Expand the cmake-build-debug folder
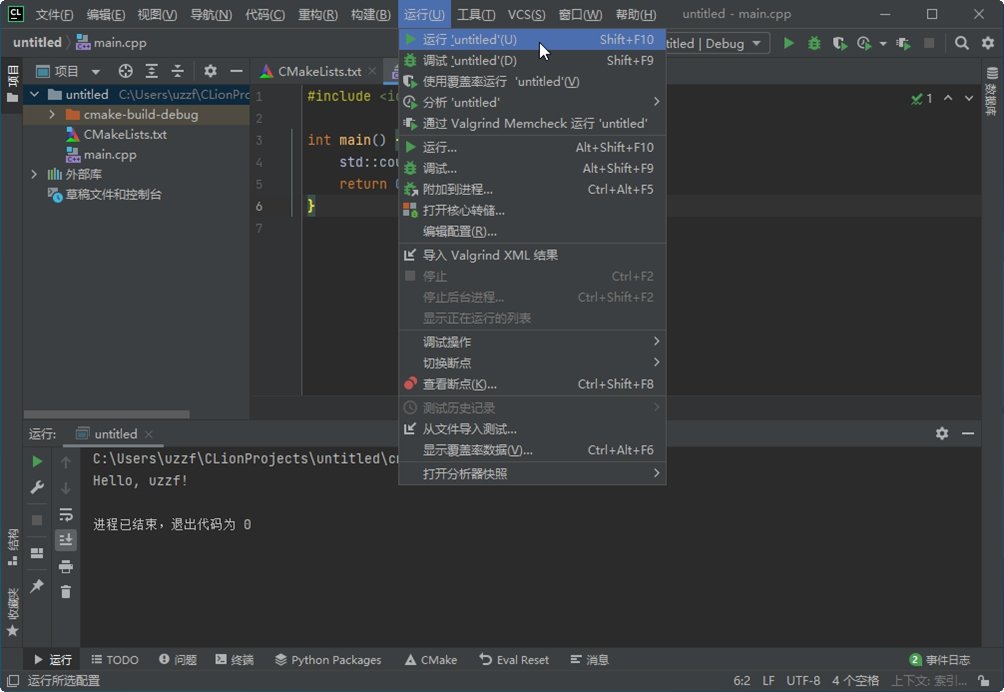Image resolution: width=1004 pixels, height=692 pixels. click(52, 115)
